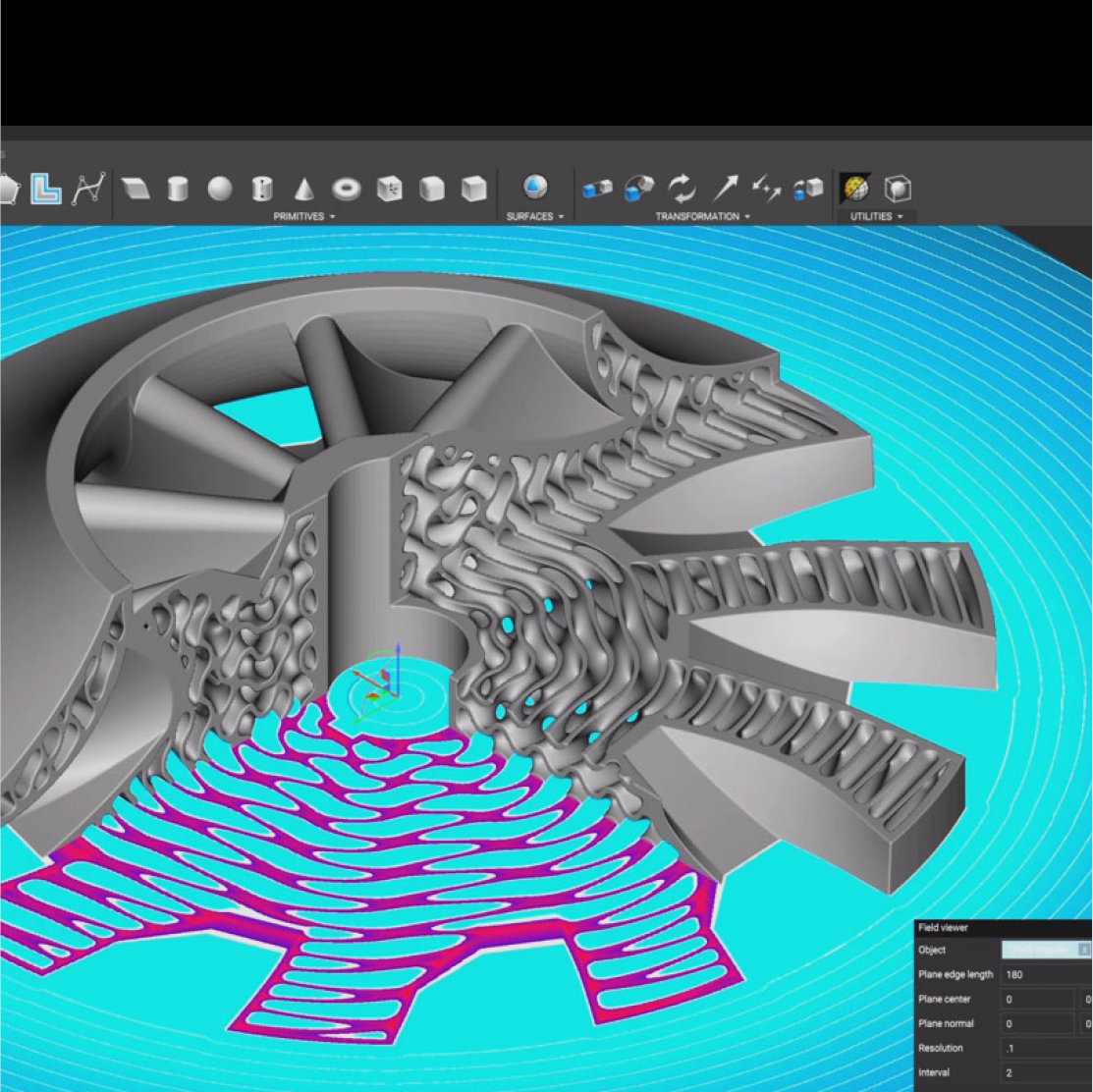Select the multi-arrow non-uniform scale tool
The height and width of the screenshot is (1092, 1093).
tap(766, 189)
